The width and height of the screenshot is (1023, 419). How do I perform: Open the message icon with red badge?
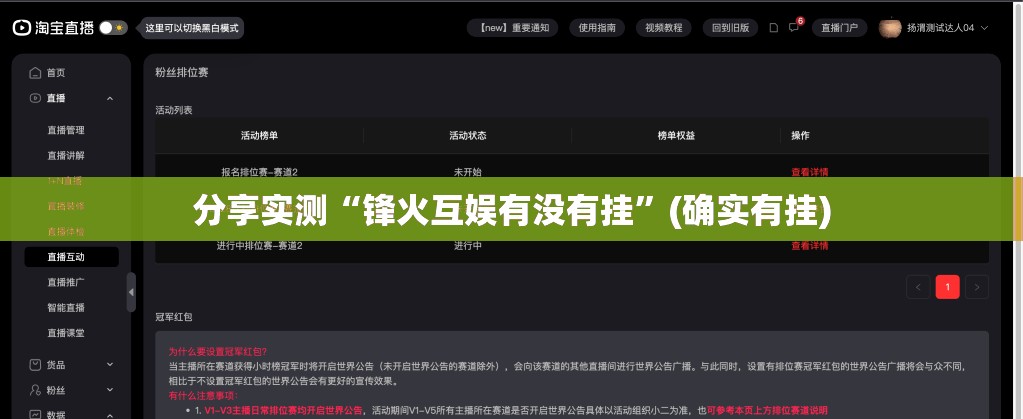tap(794, 28)
